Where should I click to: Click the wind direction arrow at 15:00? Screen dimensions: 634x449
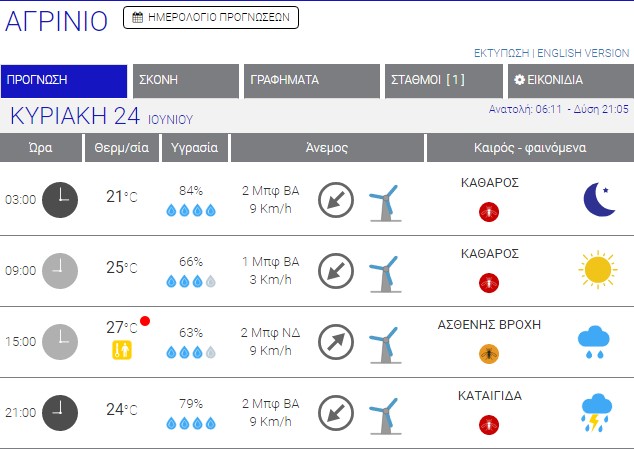click(336, 342)
